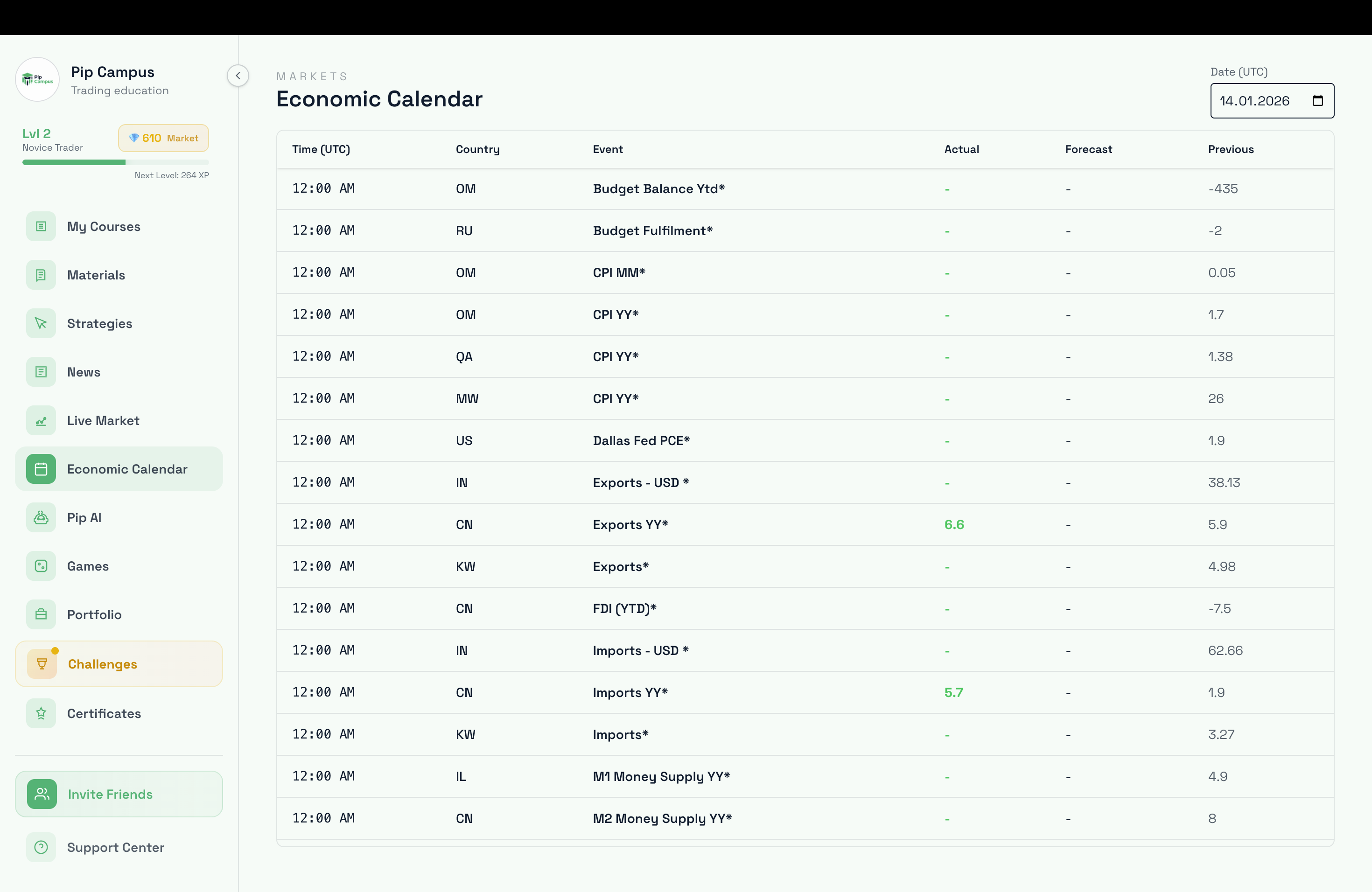Click the Support Center help icon
Viewport: 1372px width, 892px height.
41,847
